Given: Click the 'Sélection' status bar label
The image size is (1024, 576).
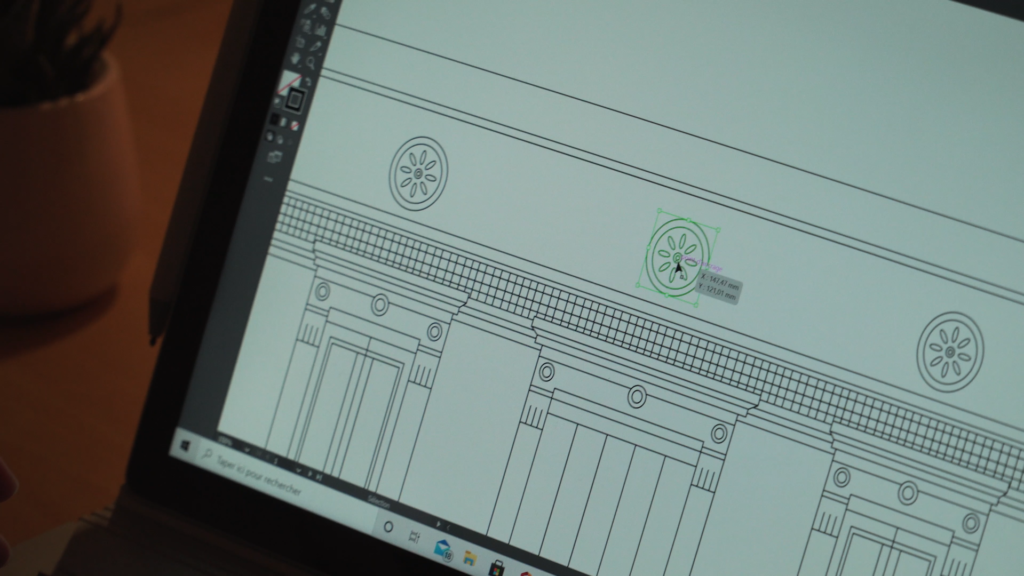Looking at the screenshot, I should pyautogui.click(x=379, y=502).
